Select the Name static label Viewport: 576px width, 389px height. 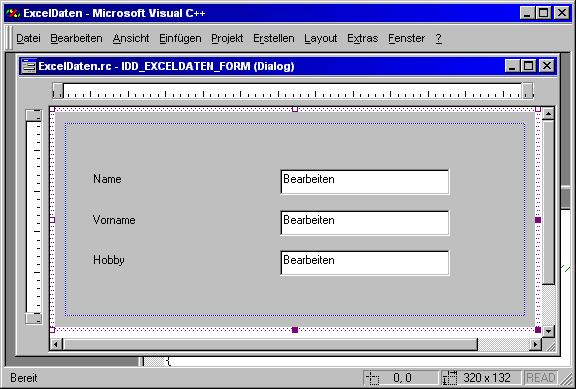[107, 179]
